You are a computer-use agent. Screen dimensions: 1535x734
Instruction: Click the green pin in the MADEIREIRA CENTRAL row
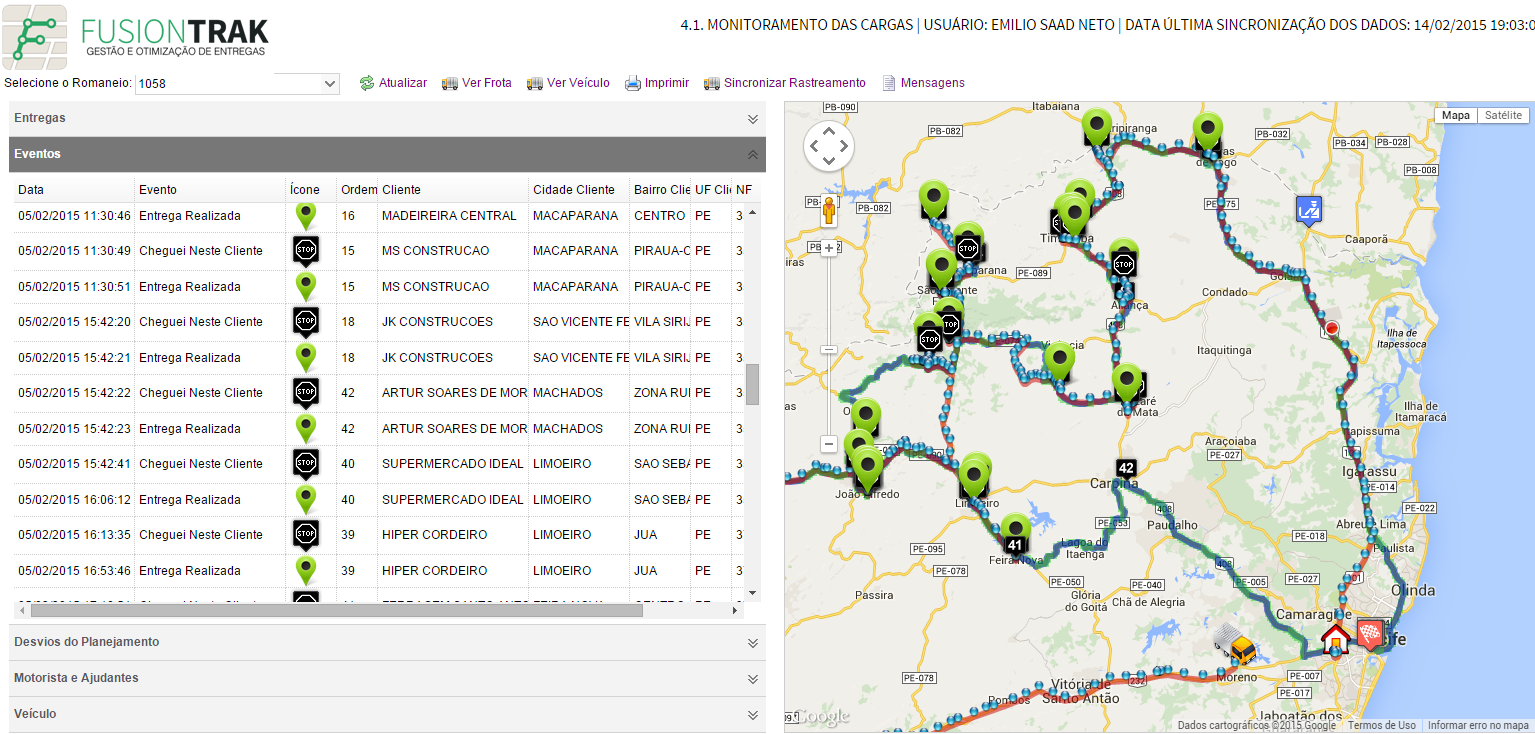(x=306, y=215)
